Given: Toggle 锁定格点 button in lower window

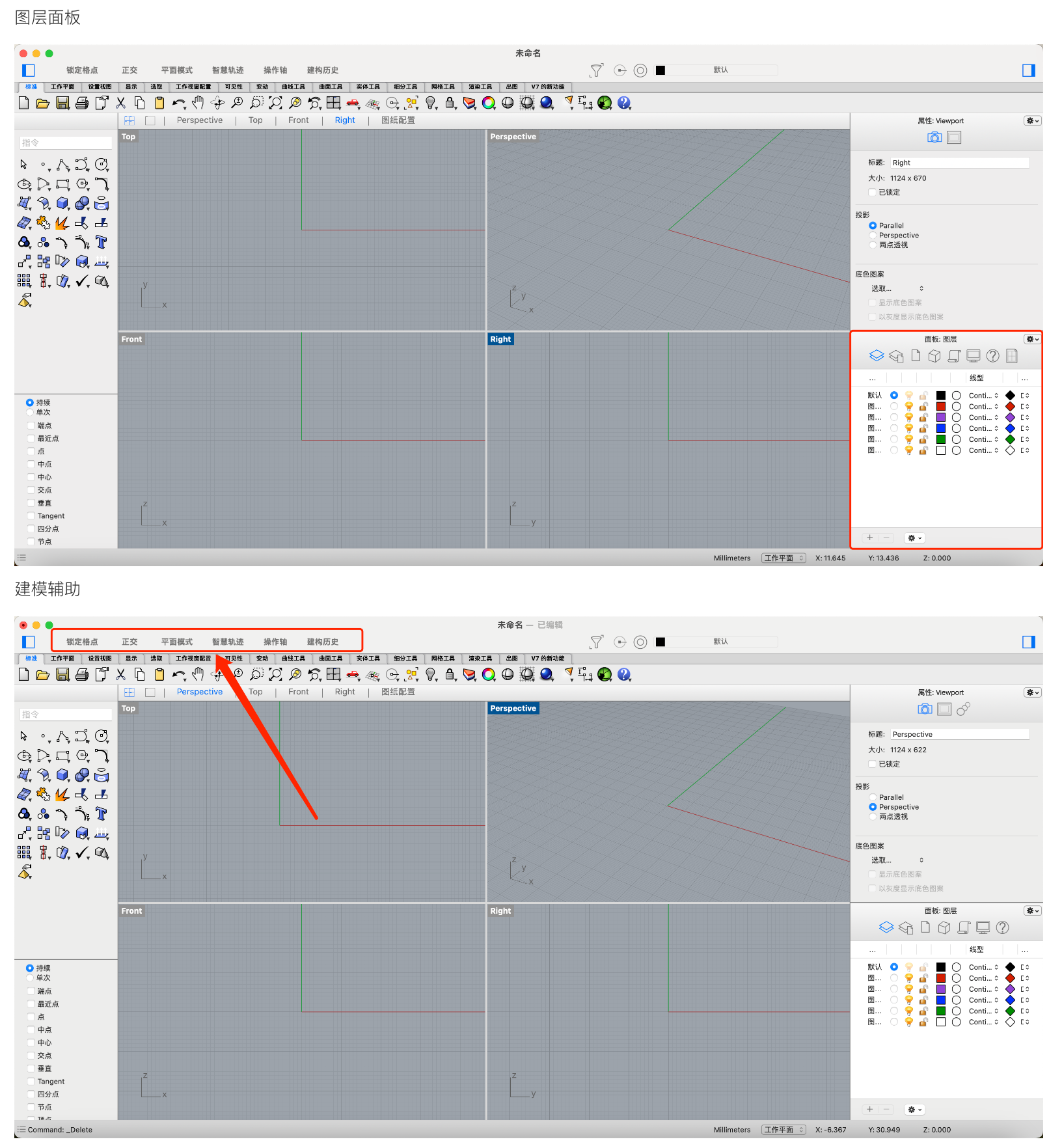Looking at the screenshot, I should [82, 642].
